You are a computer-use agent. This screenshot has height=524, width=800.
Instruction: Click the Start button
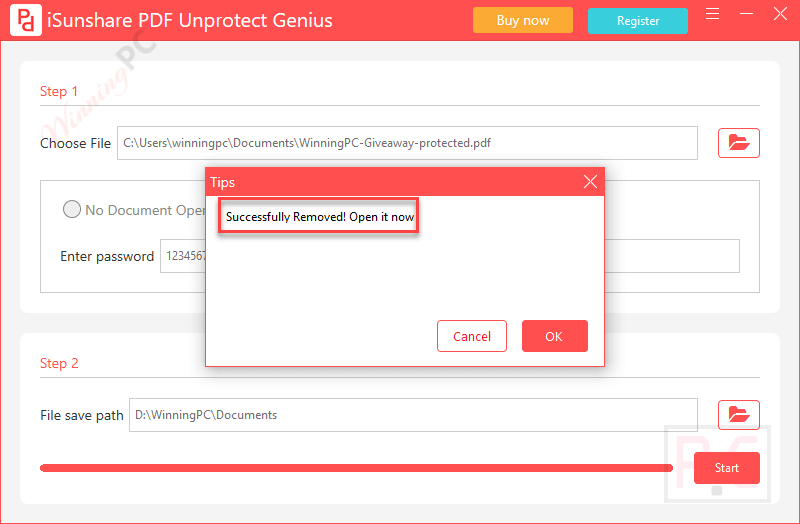[727, 468]
